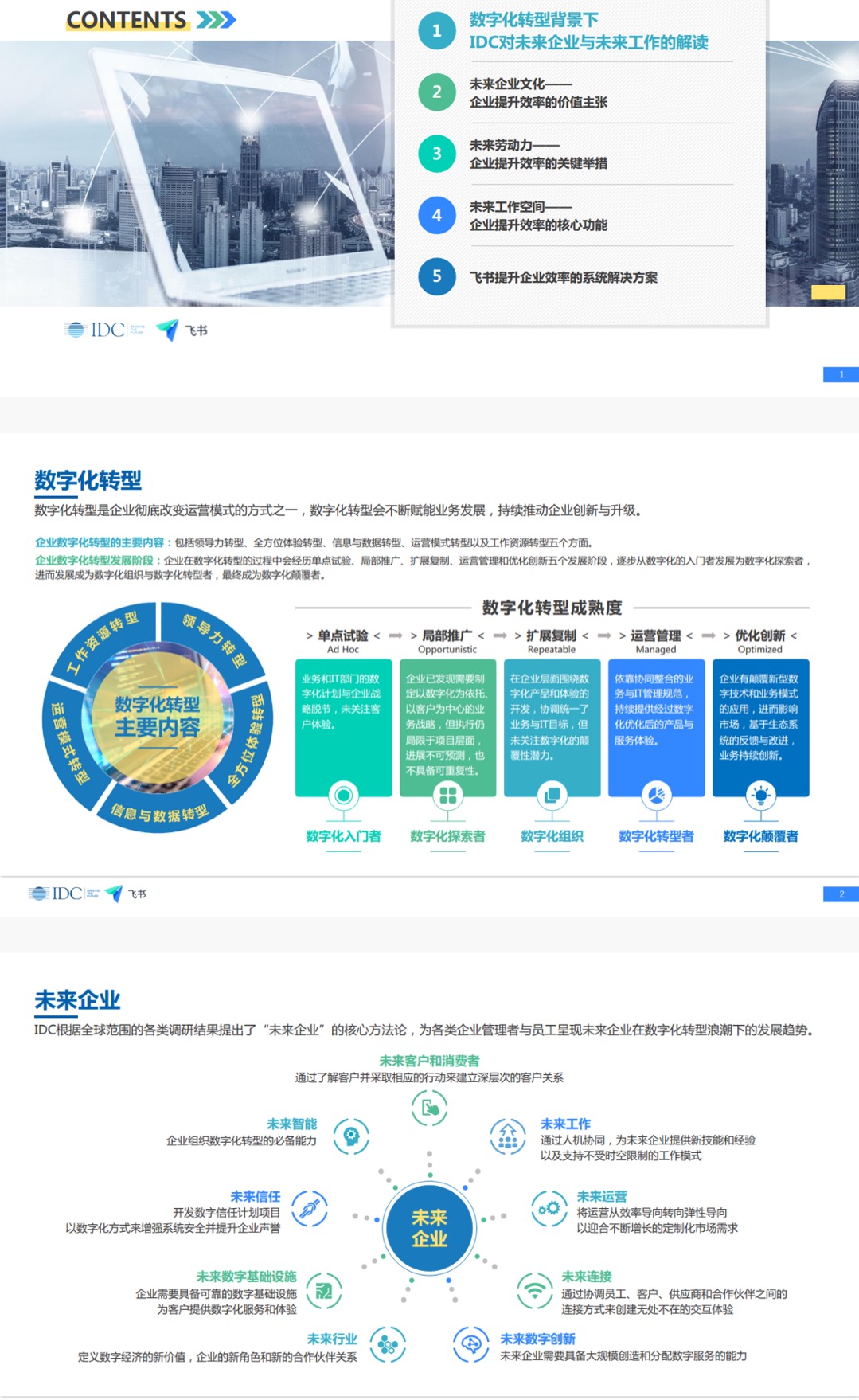Click the target icon above 数字化入门者
859x1400 pixels.
click(343, 795)
